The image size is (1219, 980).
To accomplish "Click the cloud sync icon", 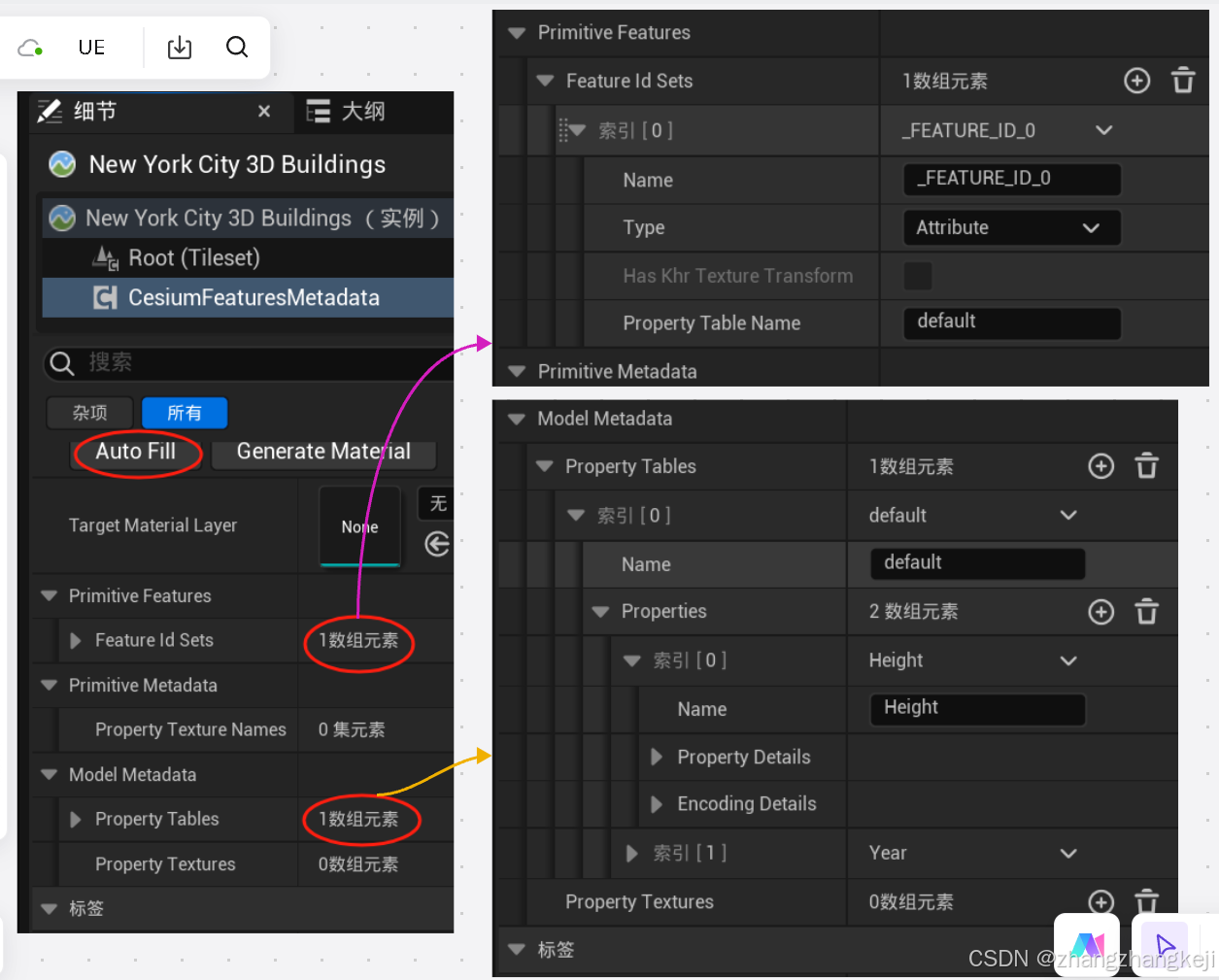I will click(x=30, y=48).
